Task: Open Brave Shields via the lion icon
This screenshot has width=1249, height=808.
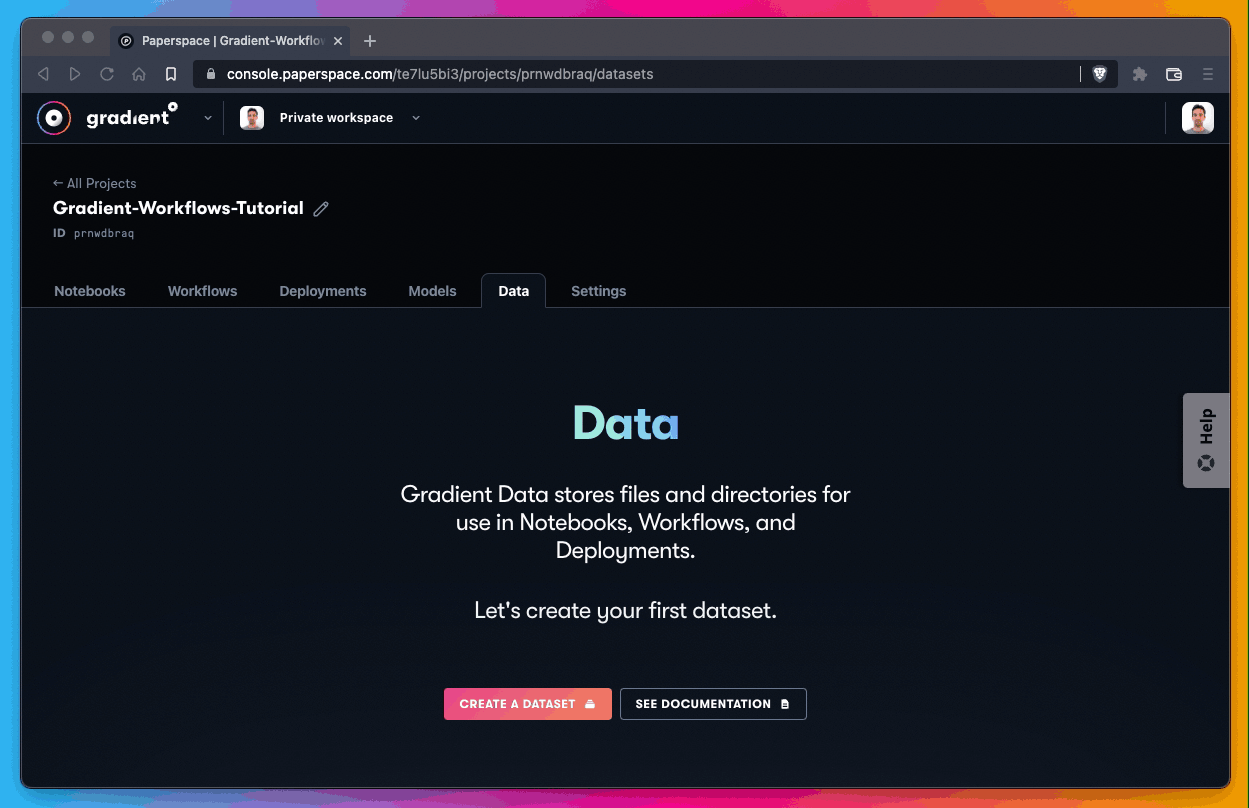Action: [x=1099, y=73]
